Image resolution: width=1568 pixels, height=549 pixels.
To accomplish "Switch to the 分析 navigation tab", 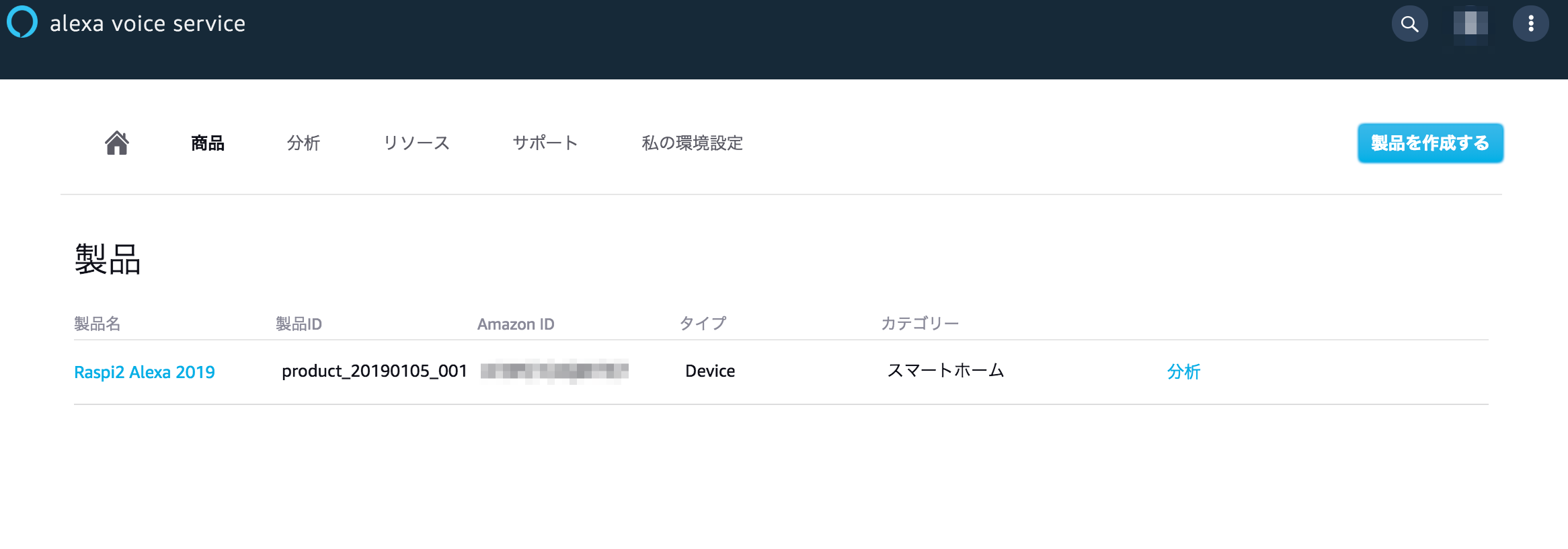I will tap(303, 143).
